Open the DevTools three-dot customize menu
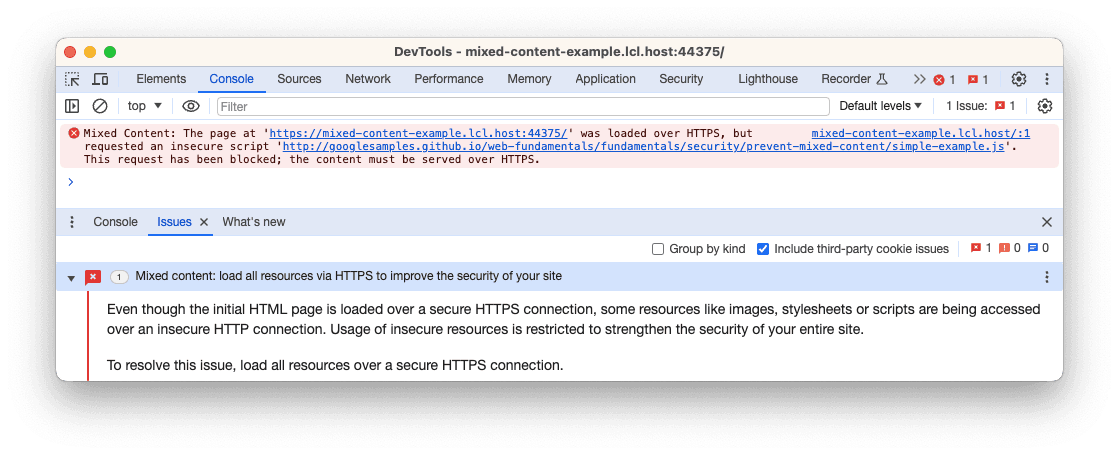 [x=1046, y=79]
